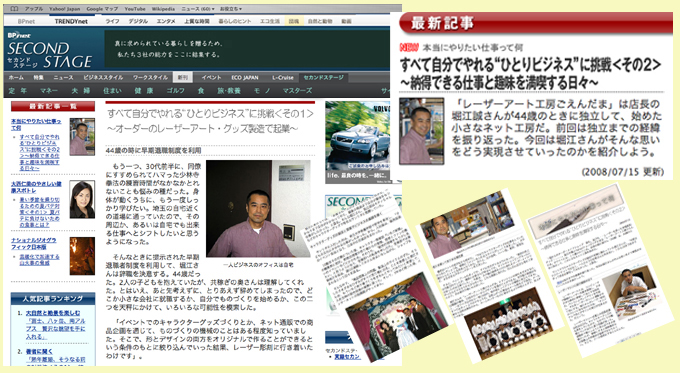The image size is (680, 373).
Task: Open the 大自然と絶景を楽しむ ranking link
Action: point(52,313)
